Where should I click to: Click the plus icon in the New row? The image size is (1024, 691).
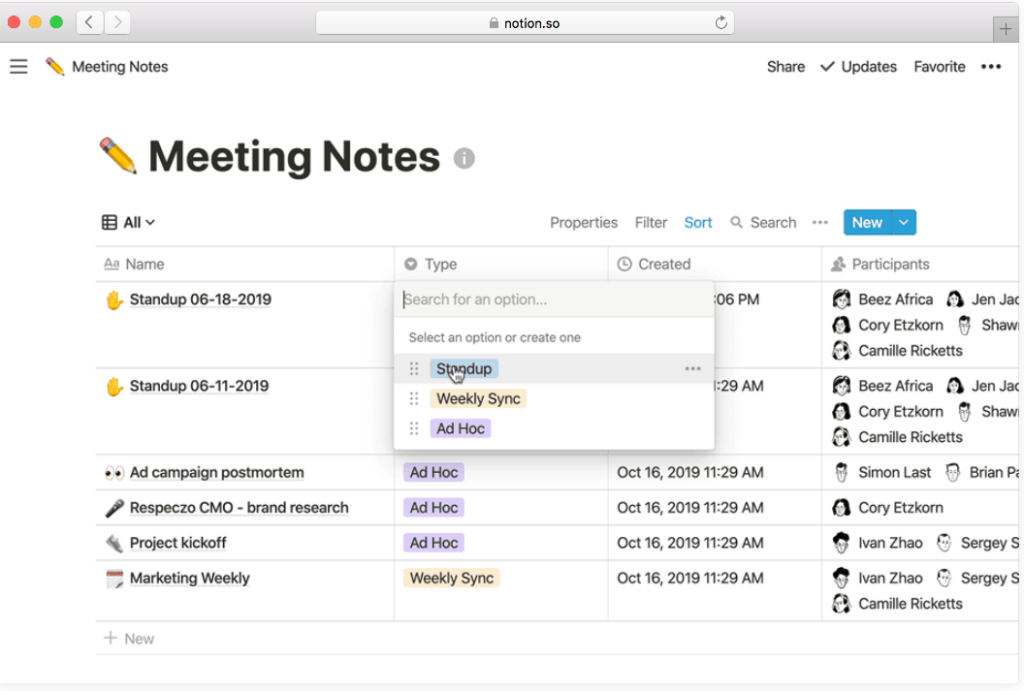click(110, 637)
